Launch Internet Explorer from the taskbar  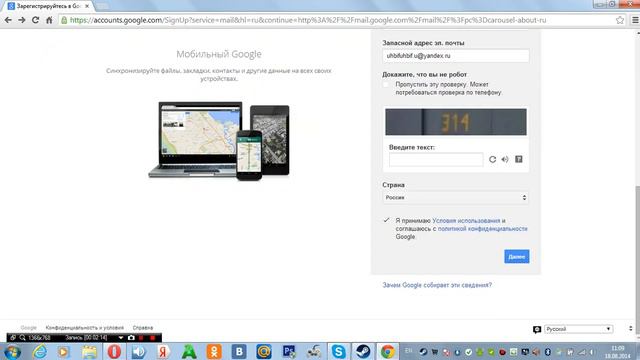pos(40,351)
